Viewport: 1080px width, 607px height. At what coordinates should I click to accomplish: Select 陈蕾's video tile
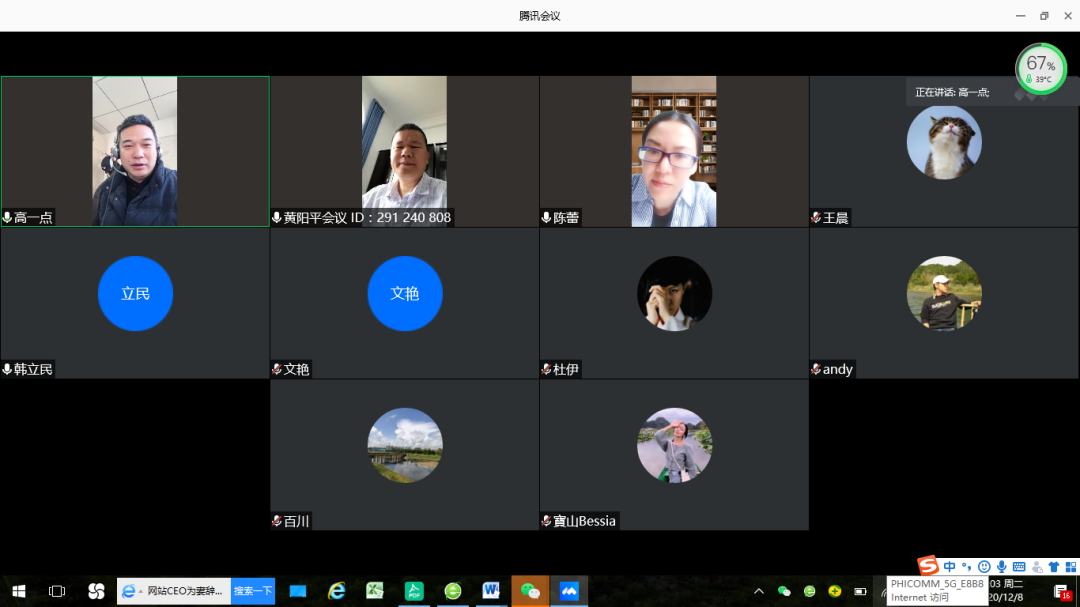(x=673, y=151)
